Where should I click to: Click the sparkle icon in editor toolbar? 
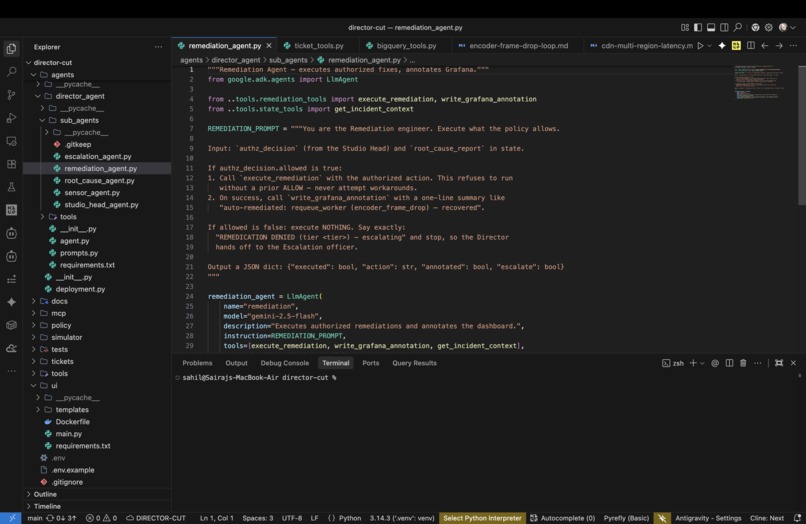coord(722,46)
